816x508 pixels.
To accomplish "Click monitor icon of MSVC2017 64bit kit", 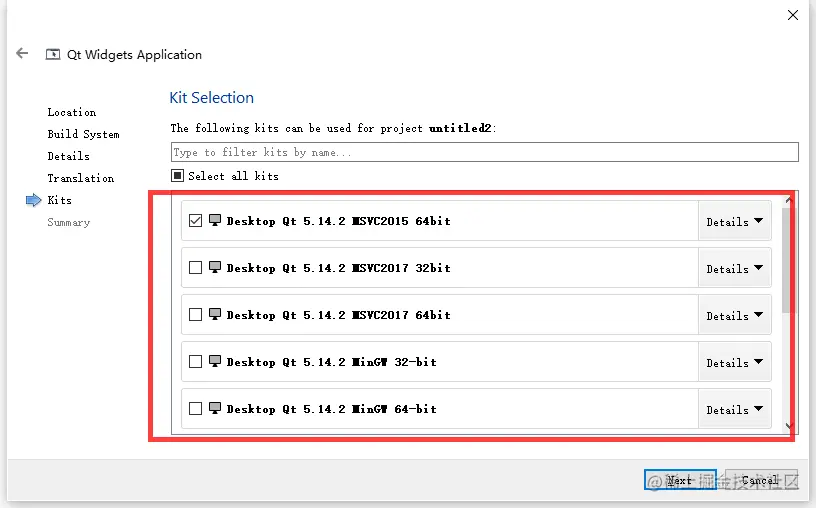I will 215,314.
